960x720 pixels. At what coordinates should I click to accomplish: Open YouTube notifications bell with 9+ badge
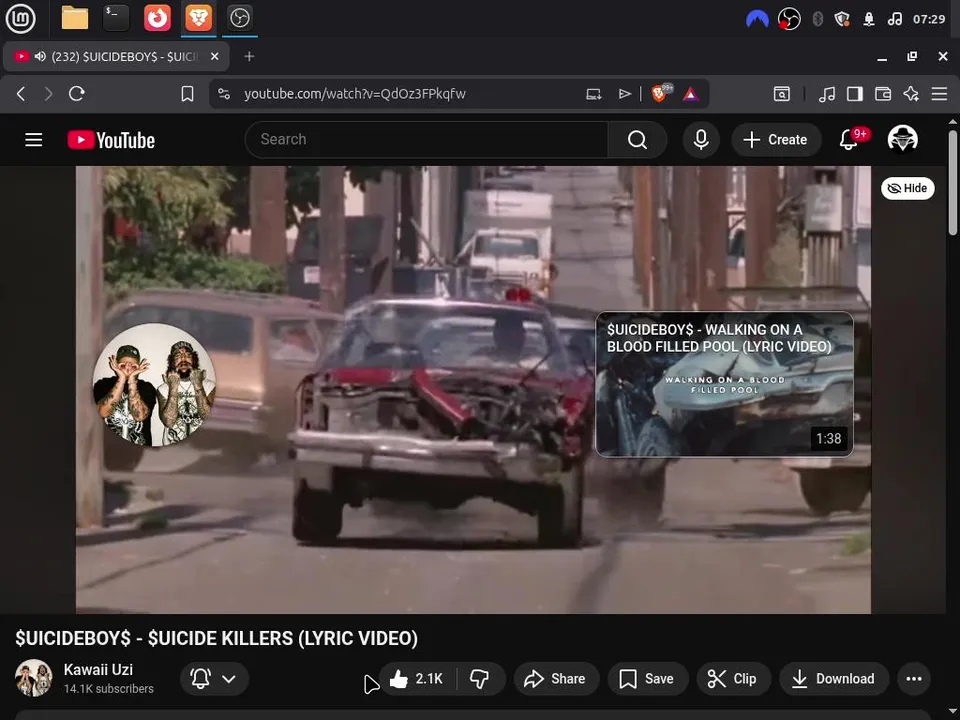tap(849, 140)
